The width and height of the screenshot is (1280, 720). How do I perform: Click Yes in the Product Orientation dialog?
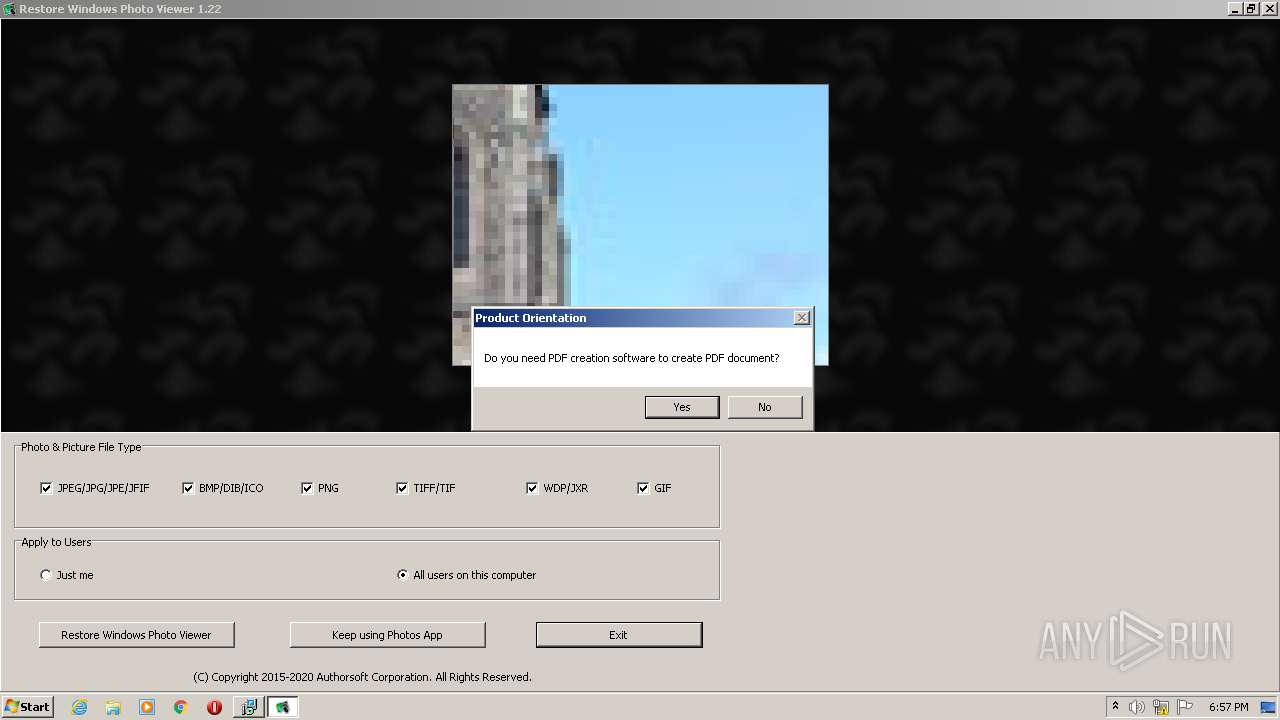(682, 407)
